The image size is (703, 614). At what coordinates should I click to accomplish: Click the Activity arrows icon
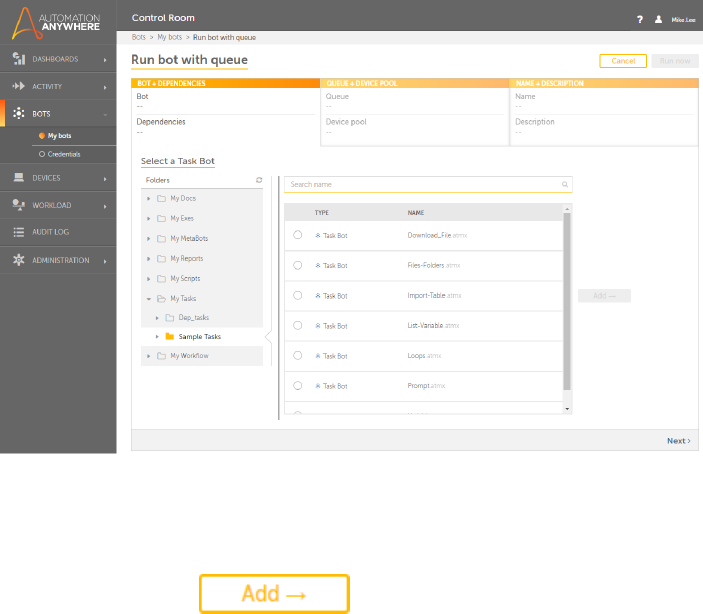pyautogui.click(x=18, y=86)
